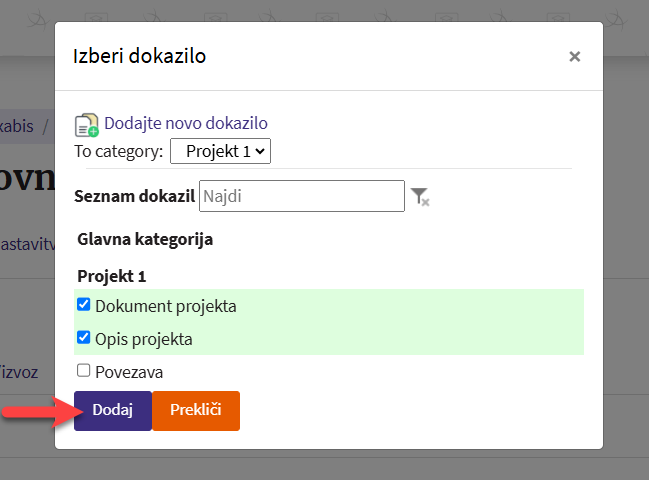Uncheck the Opis projekta checkbox
Image resolution: width=649 pixels, height=480 pixels.
tap(84, 338)
